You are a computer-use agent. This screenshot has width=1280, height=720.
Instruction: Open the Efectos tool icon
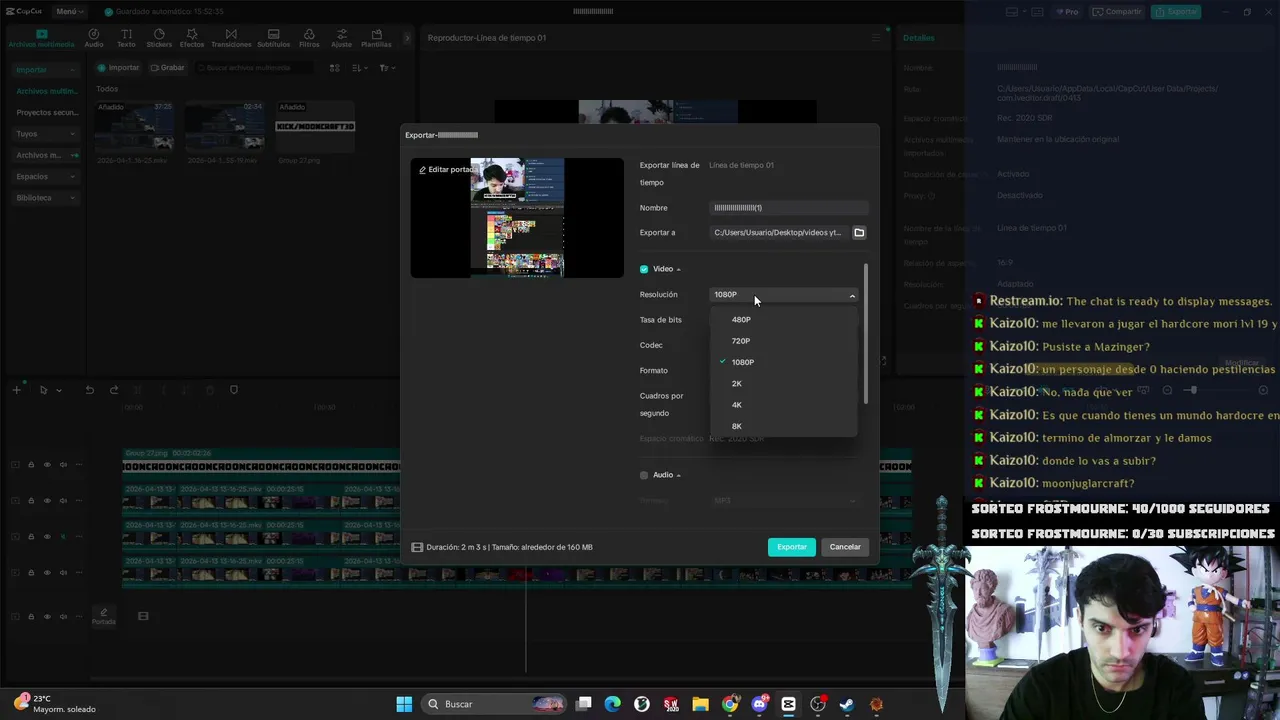coord(191,38)
